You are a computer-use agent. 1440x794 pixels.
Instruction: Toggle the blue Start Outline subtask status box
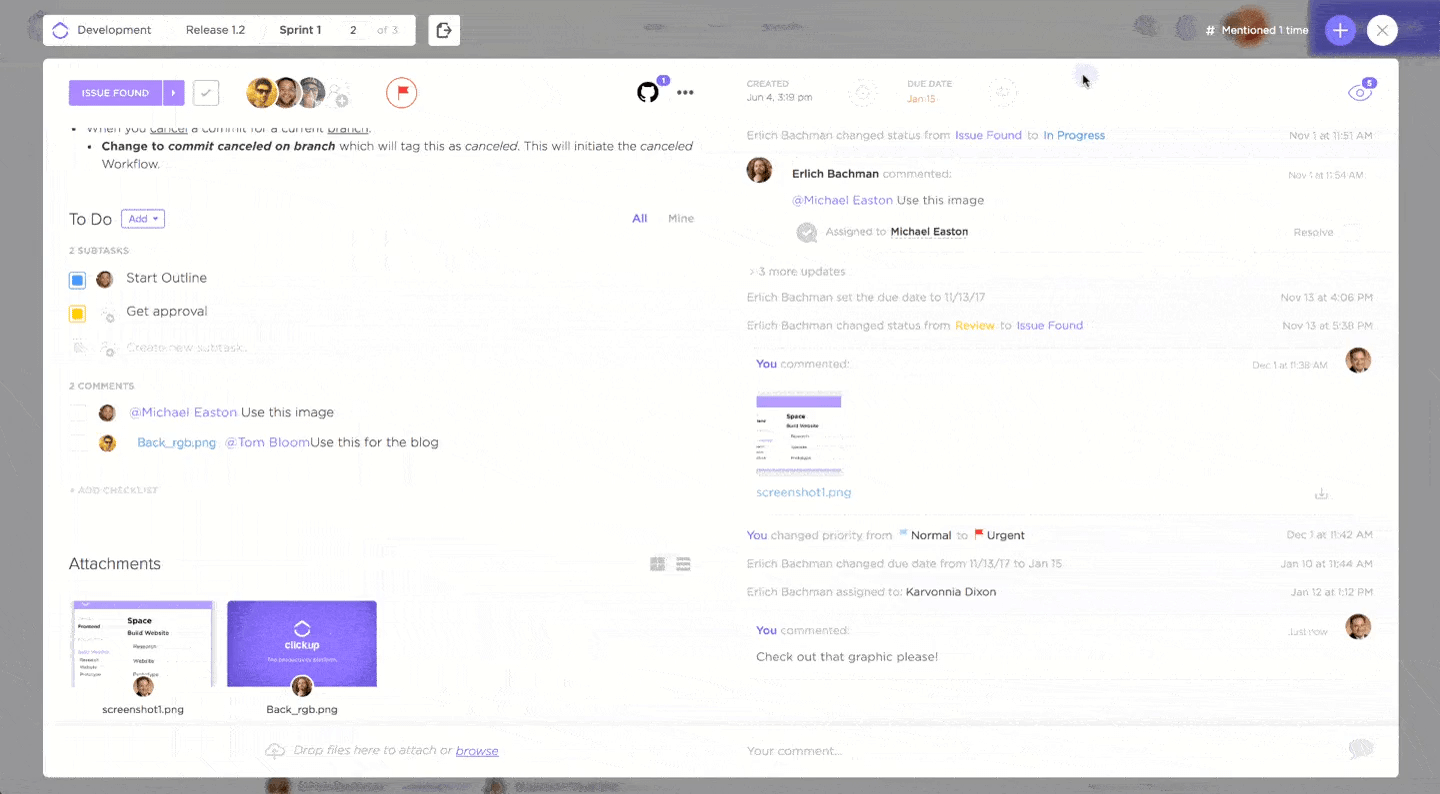tap(77, 280)
